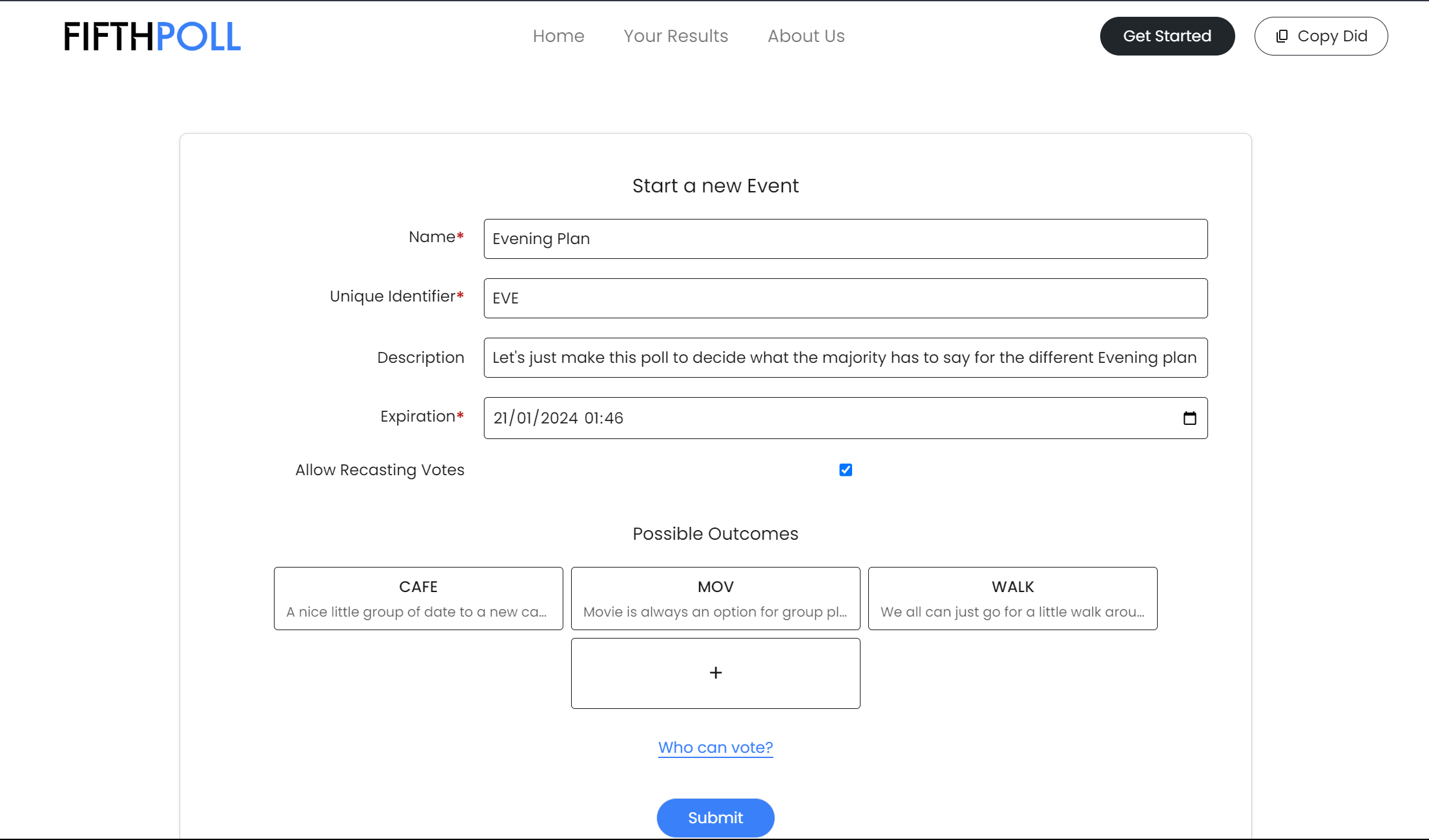Focus the Unique Identifier field
This screenshot has width=1429, height=840.
point(845,298)
